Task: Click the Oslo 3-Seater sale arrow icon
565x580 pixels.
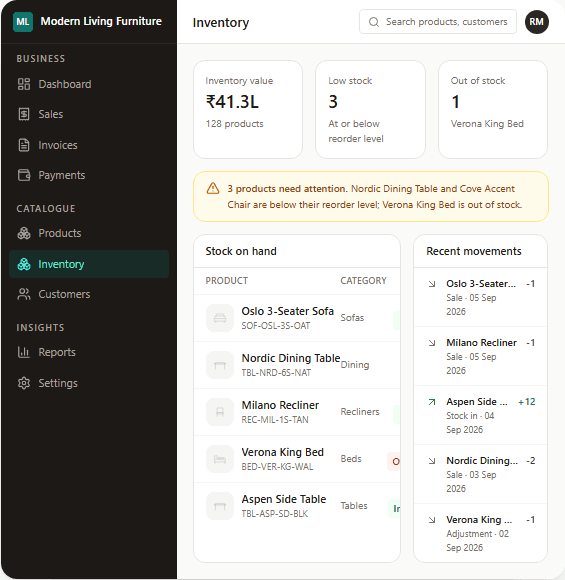Action: coord(432,284)
